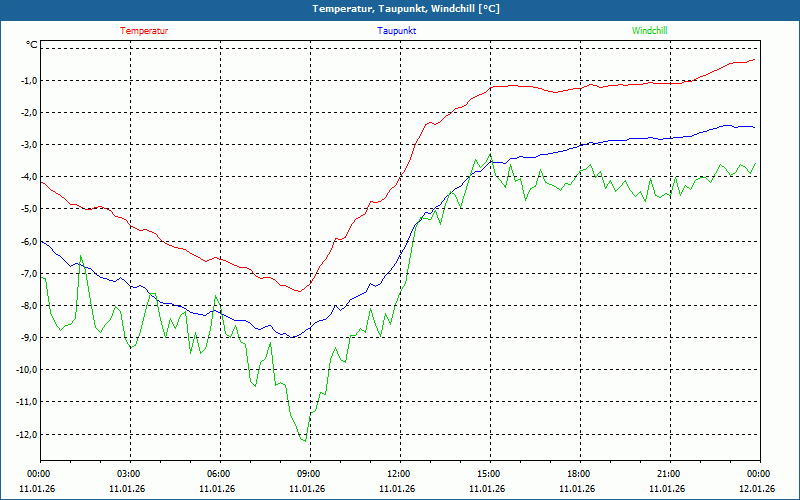This screenshot has width=800, height=500.
Task: Select the blue 'Taupunkt' legend label
Action: pos(396,31)
